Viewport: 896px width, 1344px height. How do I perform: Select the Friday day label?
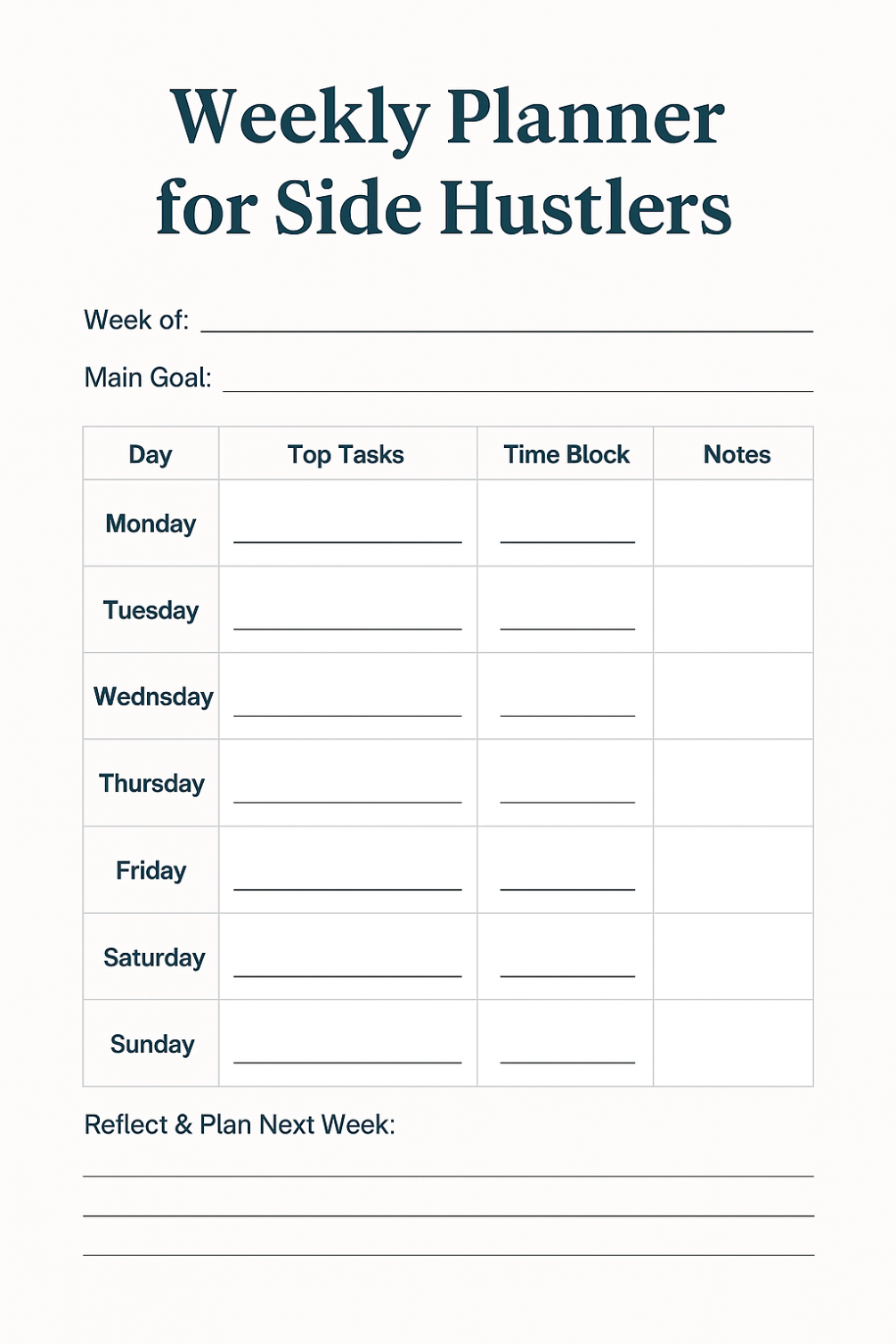click(x=151, y=870)
